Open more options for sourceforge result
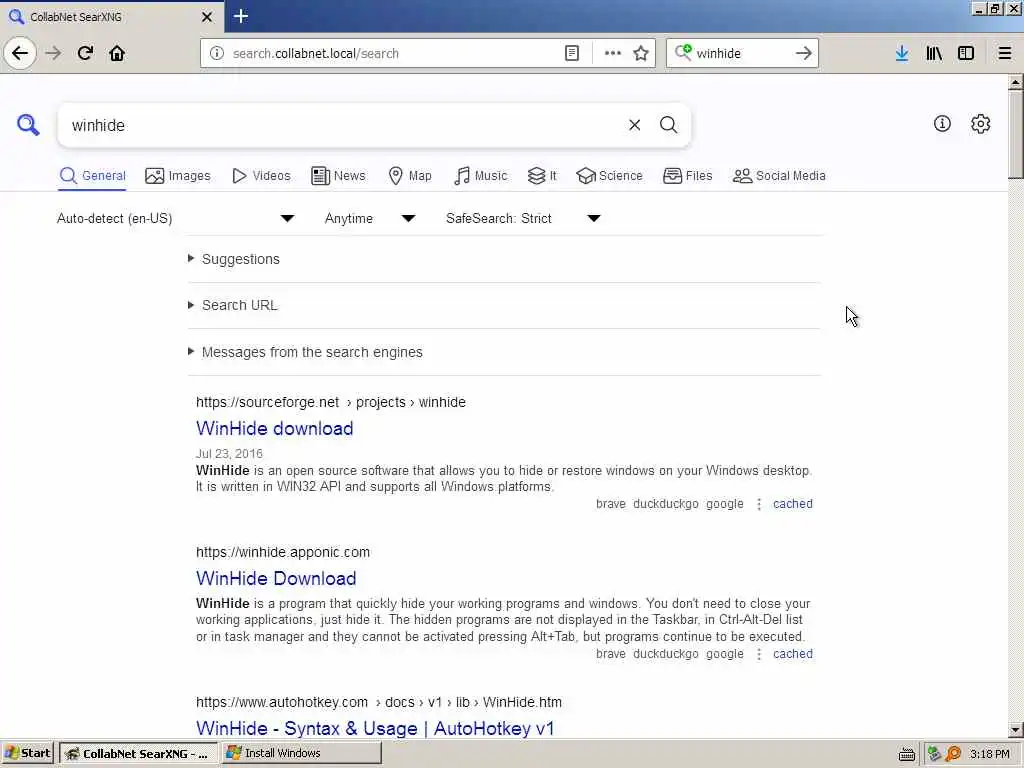The height and width of the screenshot is (768, 1024). click(759, 504)
